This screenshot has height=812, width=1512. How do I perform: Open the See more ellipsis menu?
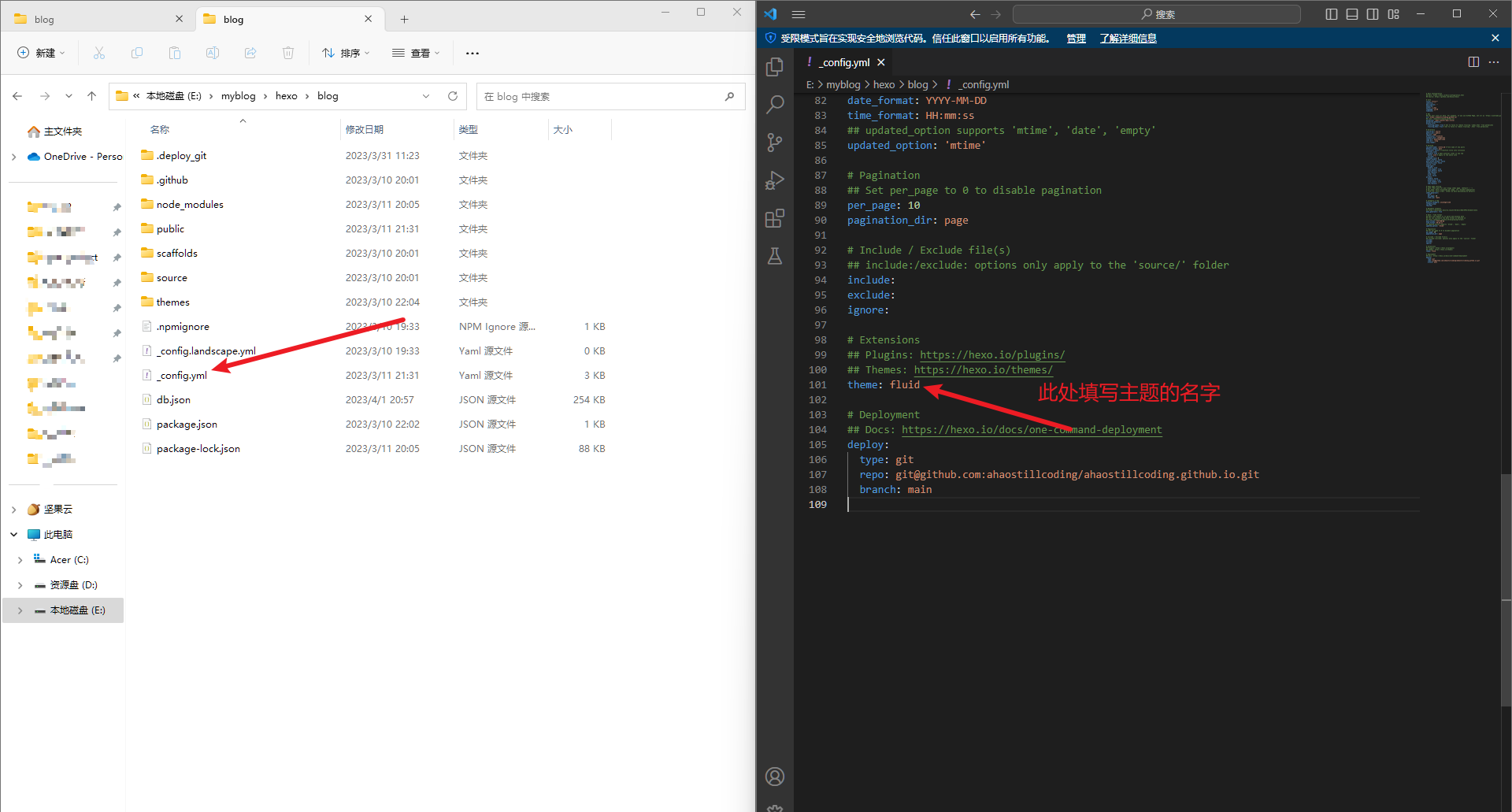pos(472,53)
